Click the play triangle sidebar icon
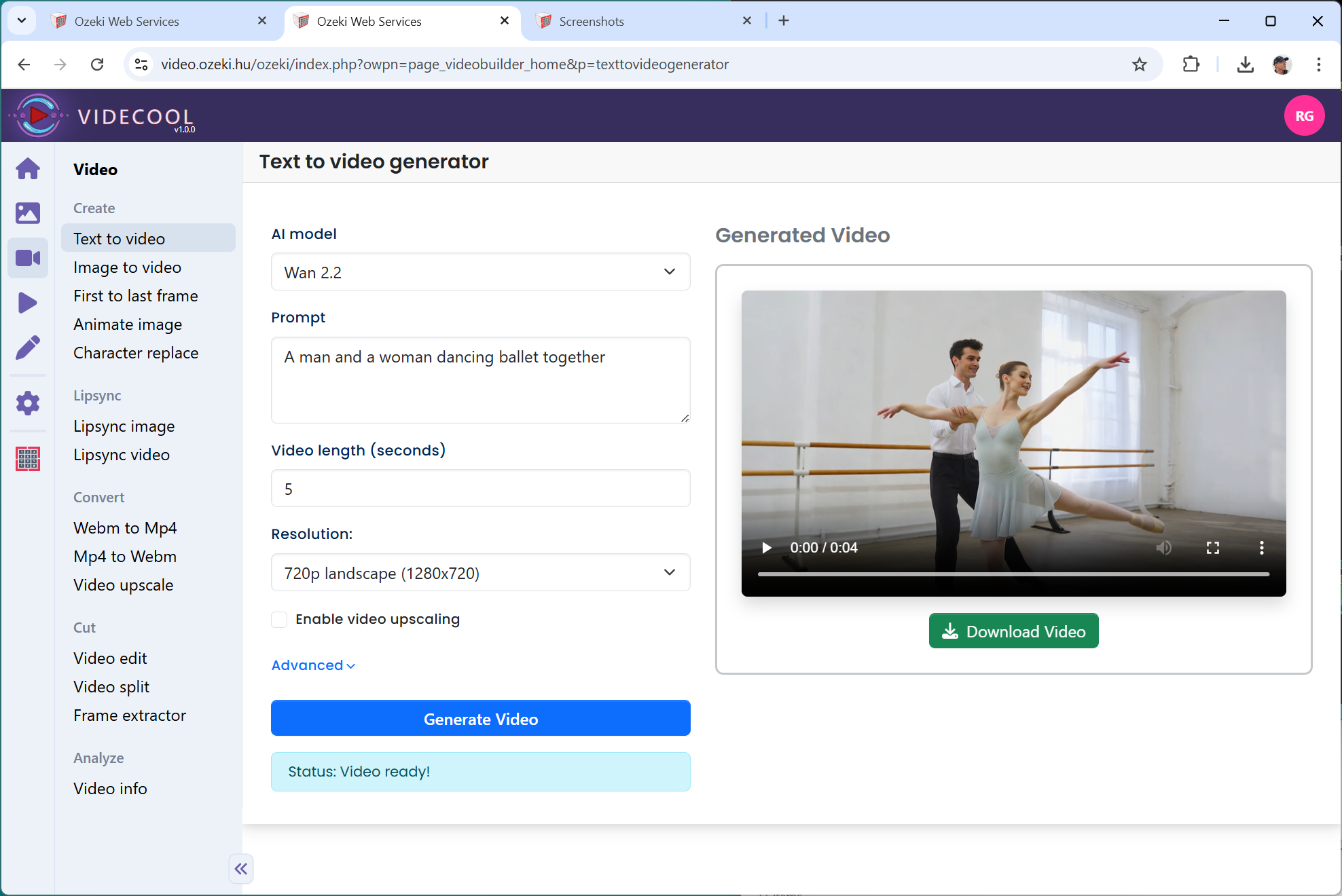This screenshot has height=896, width=1342. click(28, 303)
